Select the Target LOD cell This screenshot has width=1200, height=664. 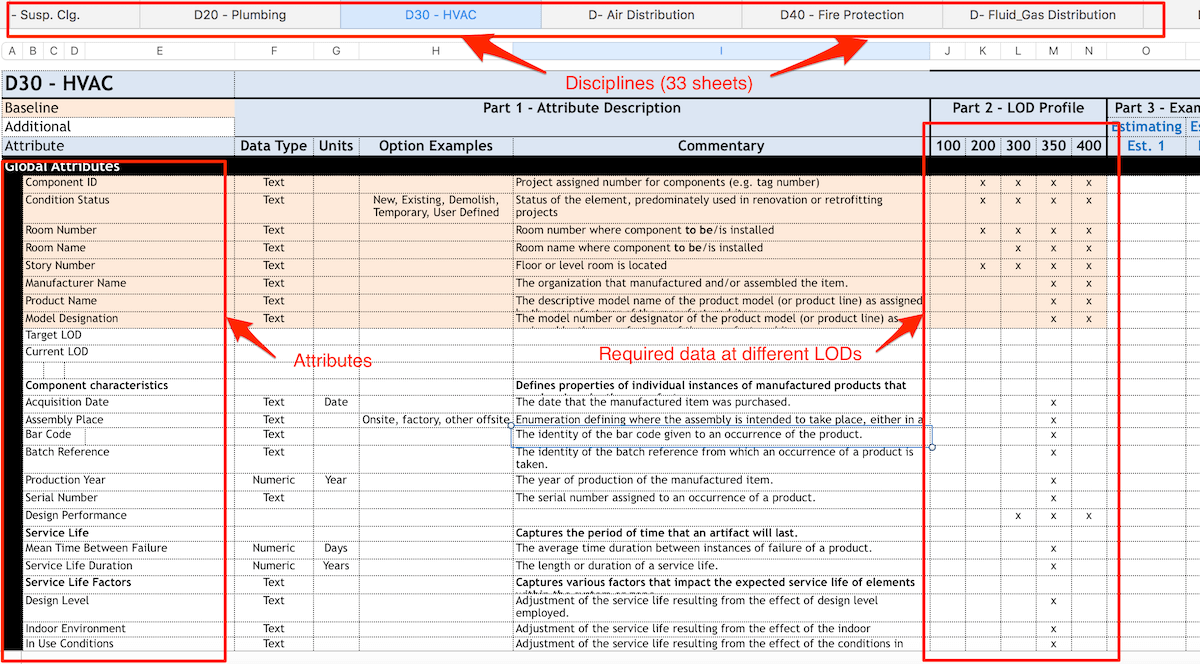(129, 336)
